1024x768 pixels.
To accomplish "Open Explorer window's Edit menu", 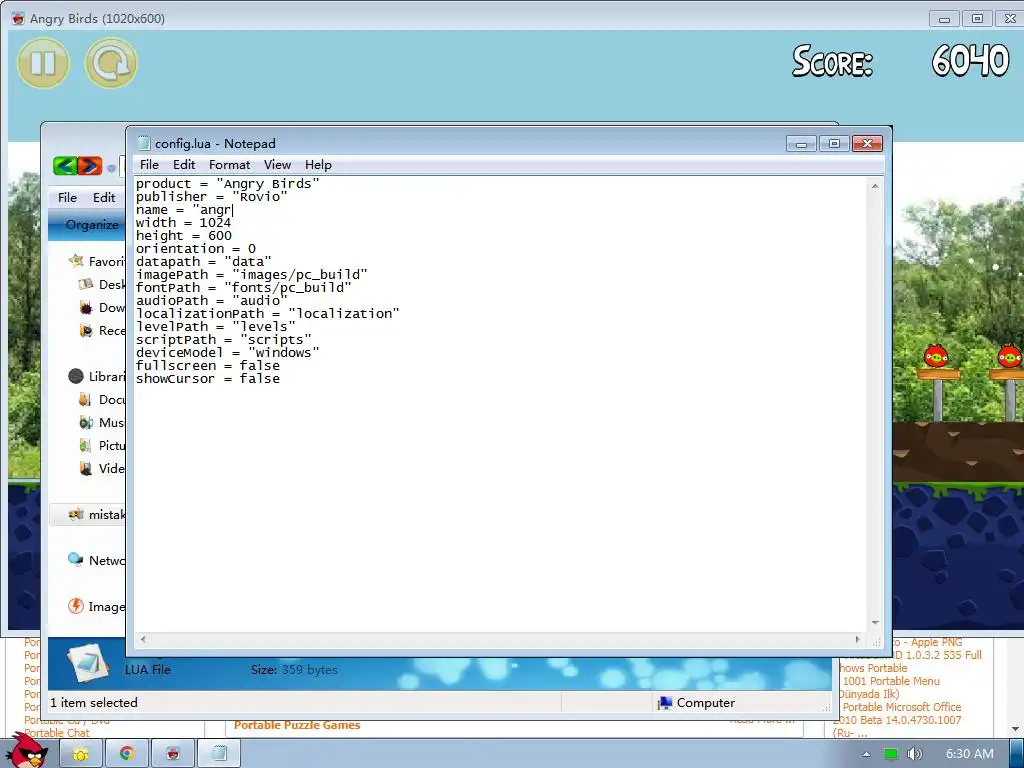I will [104, 197].
